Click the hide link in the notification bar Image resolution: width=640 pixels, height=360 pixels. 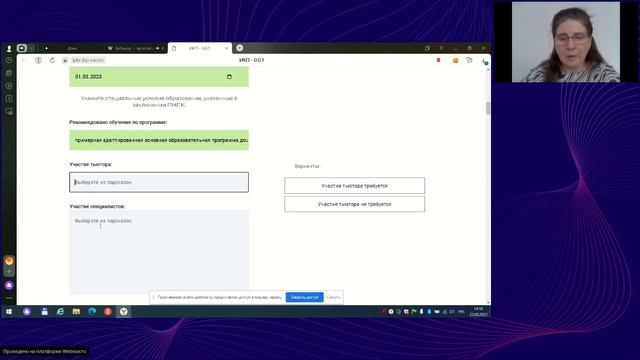pos(333,297)
